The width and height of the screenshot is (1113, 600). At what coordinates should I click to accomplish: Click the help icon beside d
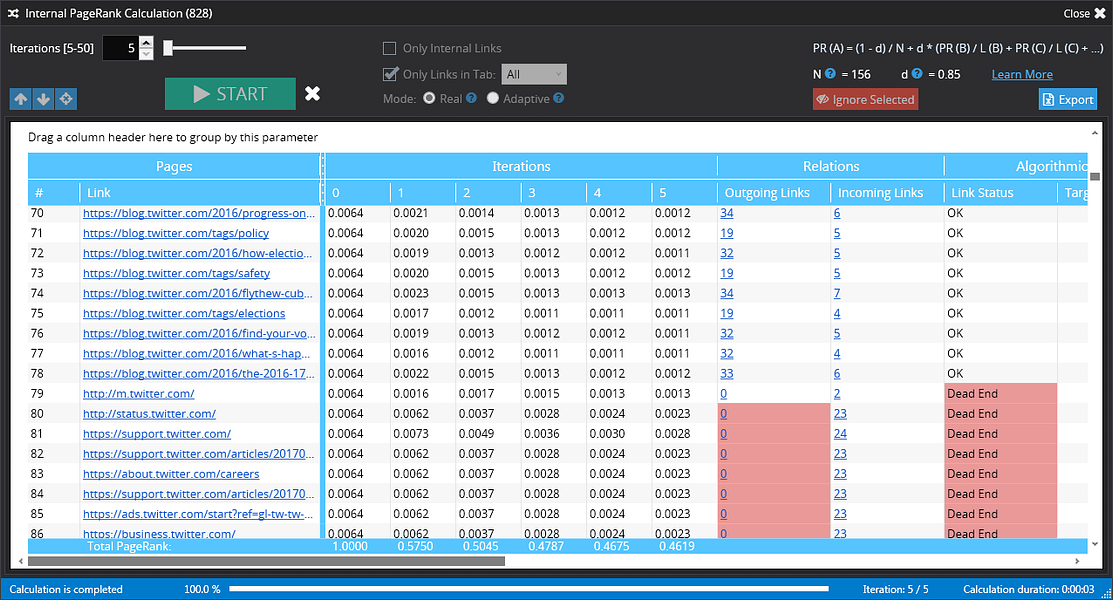click(918, 74)
